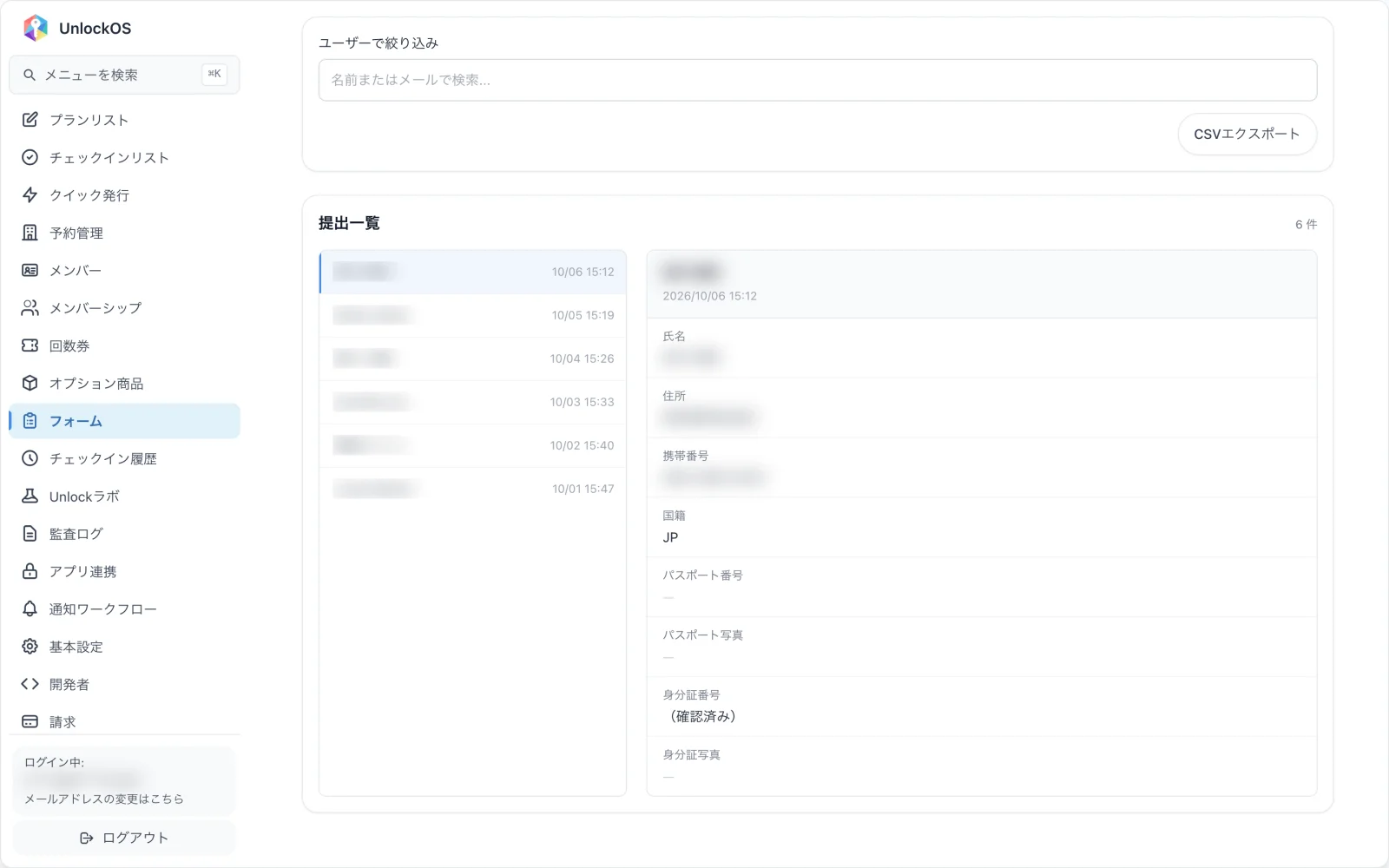
Task: Focus the 名前またはメールで検索 input field
Action: (818, 80)
